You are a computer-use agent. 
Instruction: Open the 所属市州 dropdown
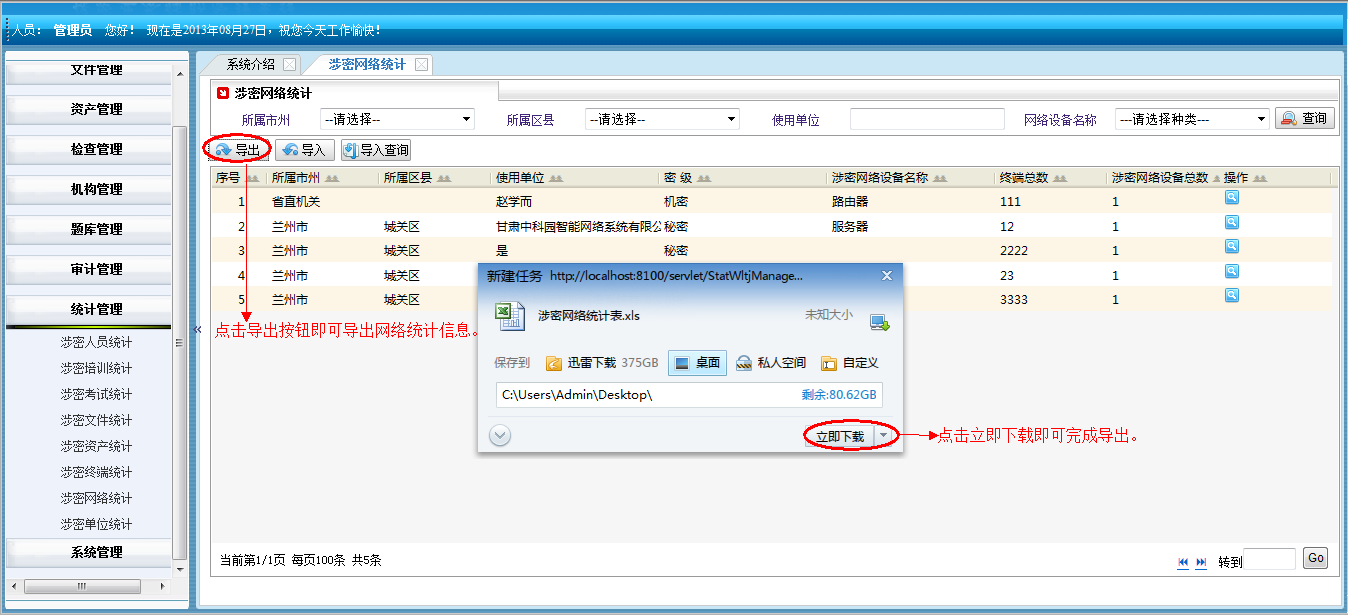click(397, 119)
